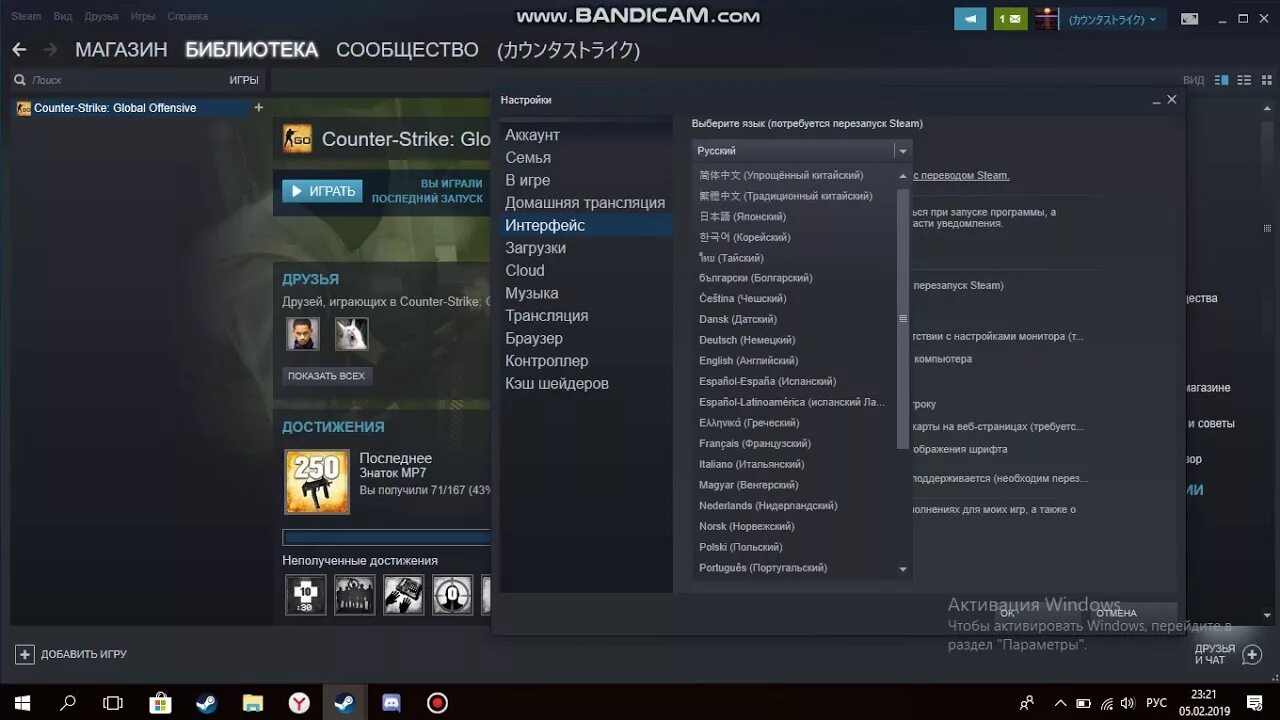The height and width of the screenshot is (720, 1280).
Task: Click the language list scroll-down arrow
Action: (903, 569)
